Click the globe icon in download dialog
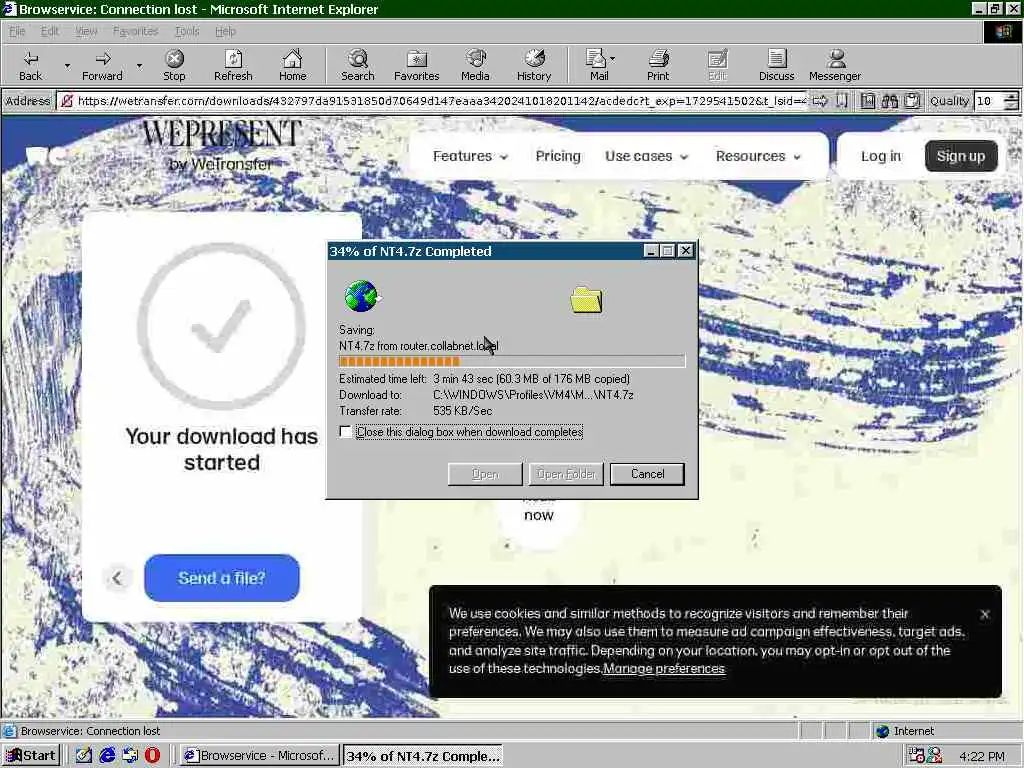This screenshot has height=768, width=1024. (361, 296)
